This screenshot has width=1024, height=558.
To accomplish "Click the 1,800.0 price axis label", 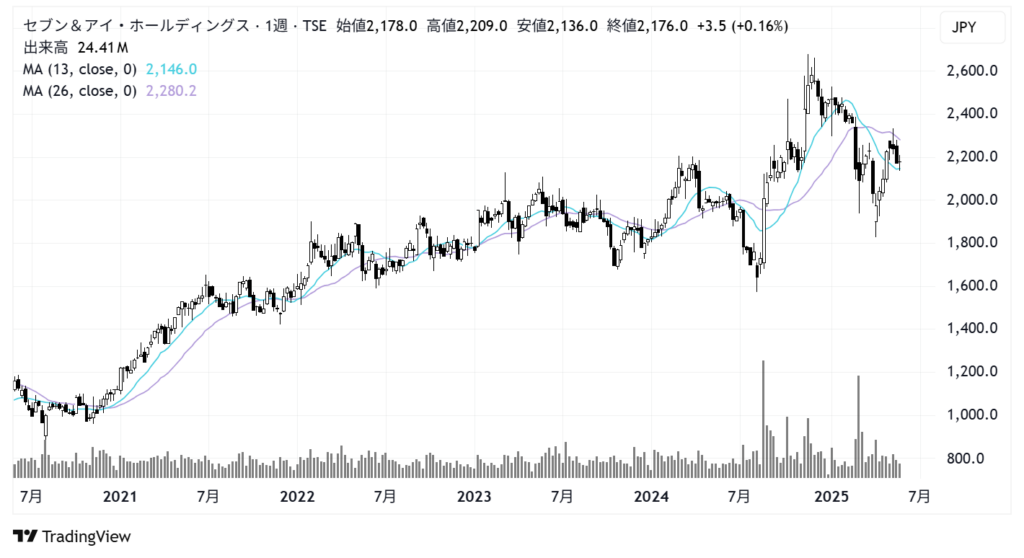I will [x=972, y=242].
